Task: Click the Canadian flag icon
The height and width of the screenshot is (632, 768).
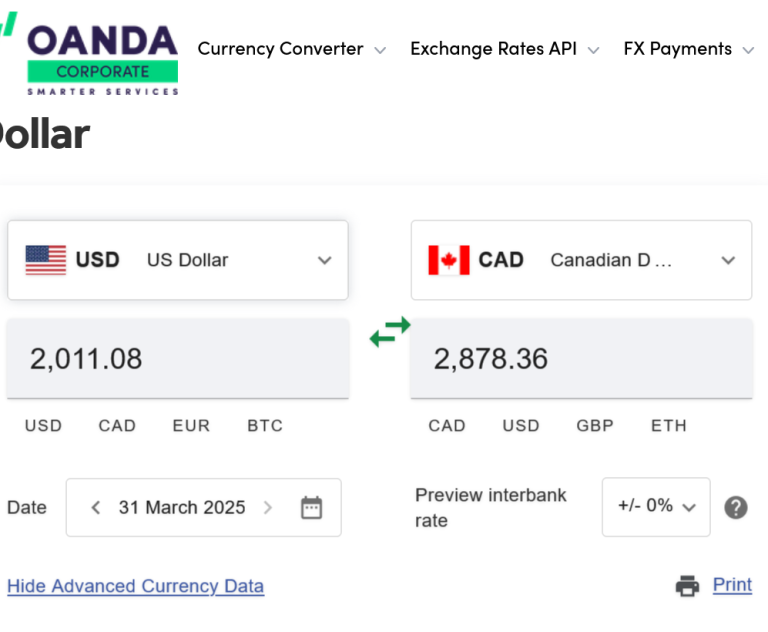Action: pyautogui.click(x=449, y=260)
